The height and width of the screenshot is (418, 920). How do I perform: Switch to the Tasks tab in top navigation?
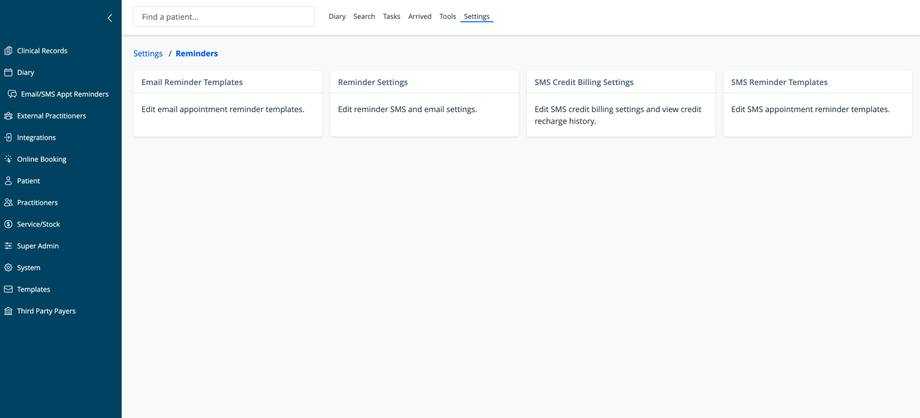[391, 17]
